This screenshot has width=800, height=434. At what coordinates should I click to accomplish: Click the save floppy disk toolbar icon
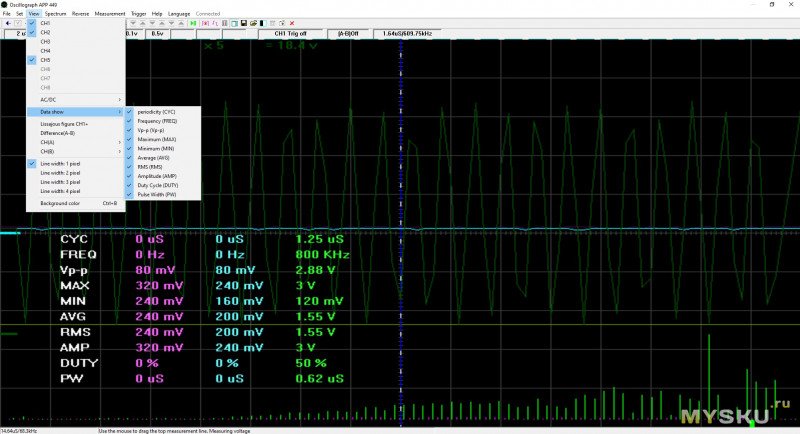tap(243, 23)
